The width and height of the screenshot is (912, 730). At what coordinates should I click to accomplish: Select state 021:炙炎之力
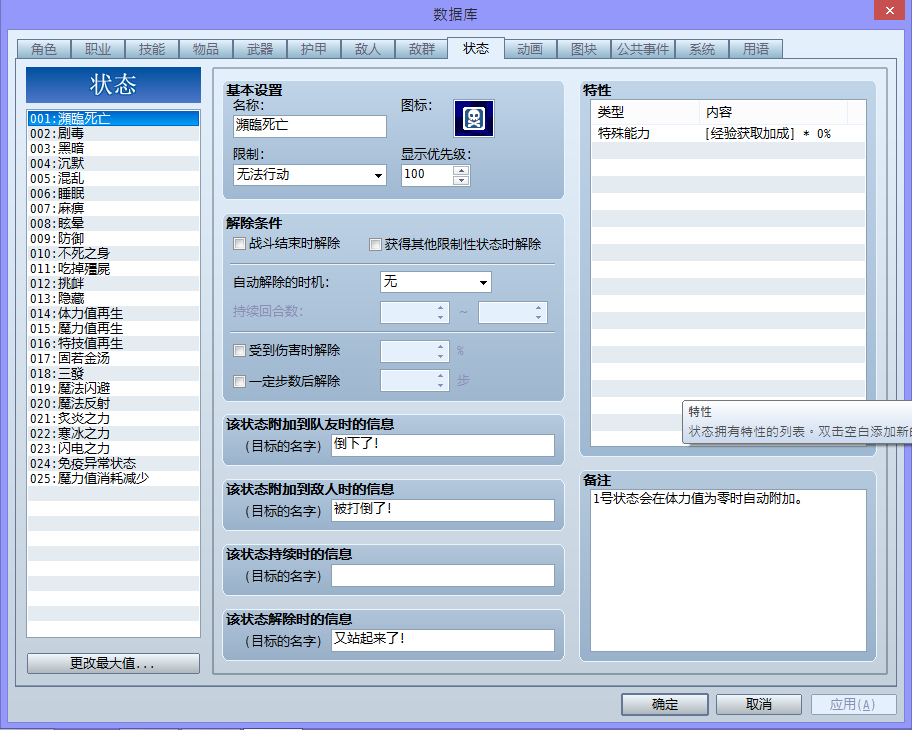(x=113, y=419)
